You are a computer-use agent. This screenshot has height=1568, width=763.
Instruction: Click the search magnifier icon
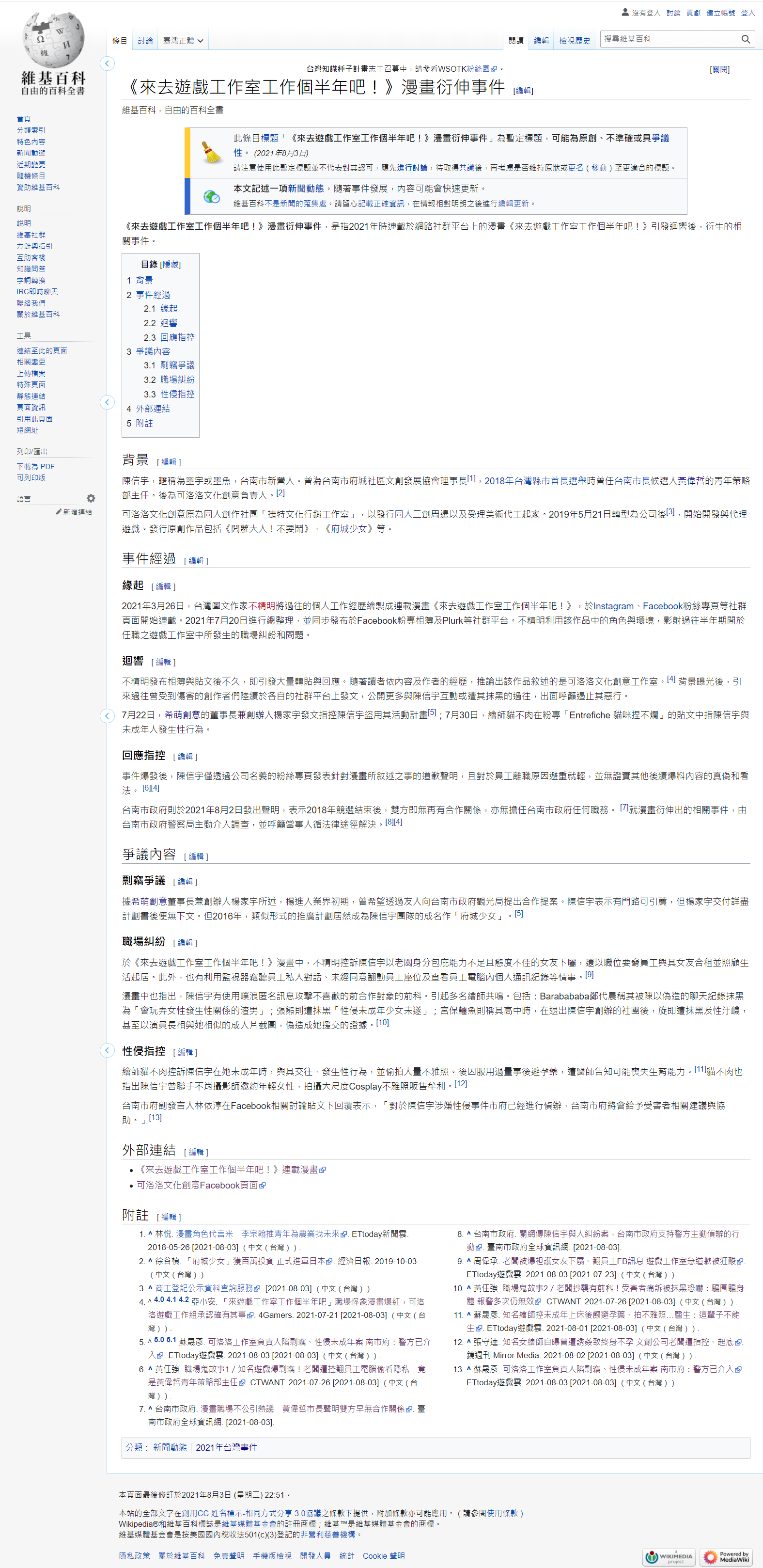click(x=746, y=39)
